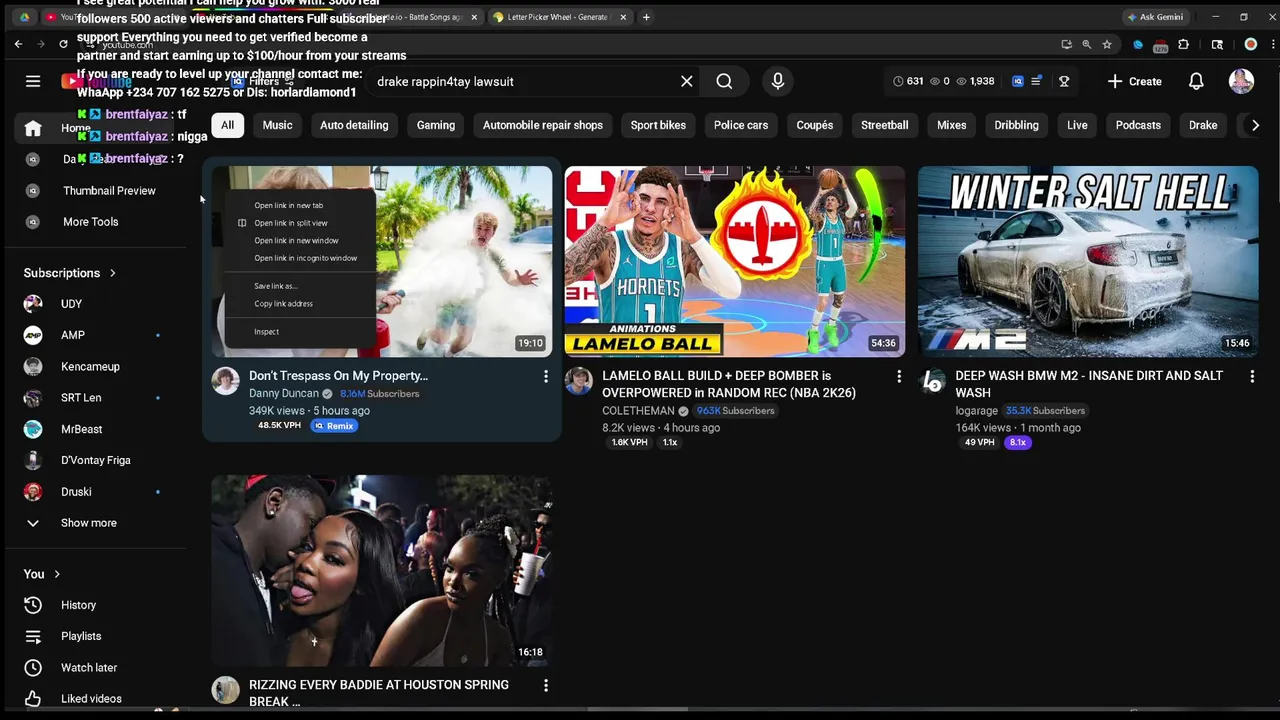Start voice search with microphone

click(778, 81)
